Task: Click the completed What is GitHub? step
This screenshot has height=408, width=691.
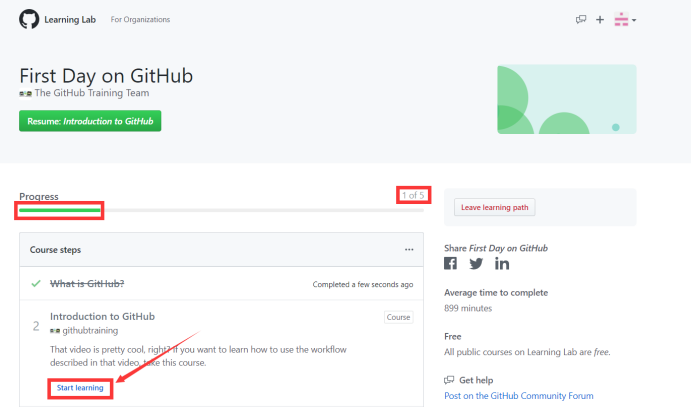Action: (87, 284)
